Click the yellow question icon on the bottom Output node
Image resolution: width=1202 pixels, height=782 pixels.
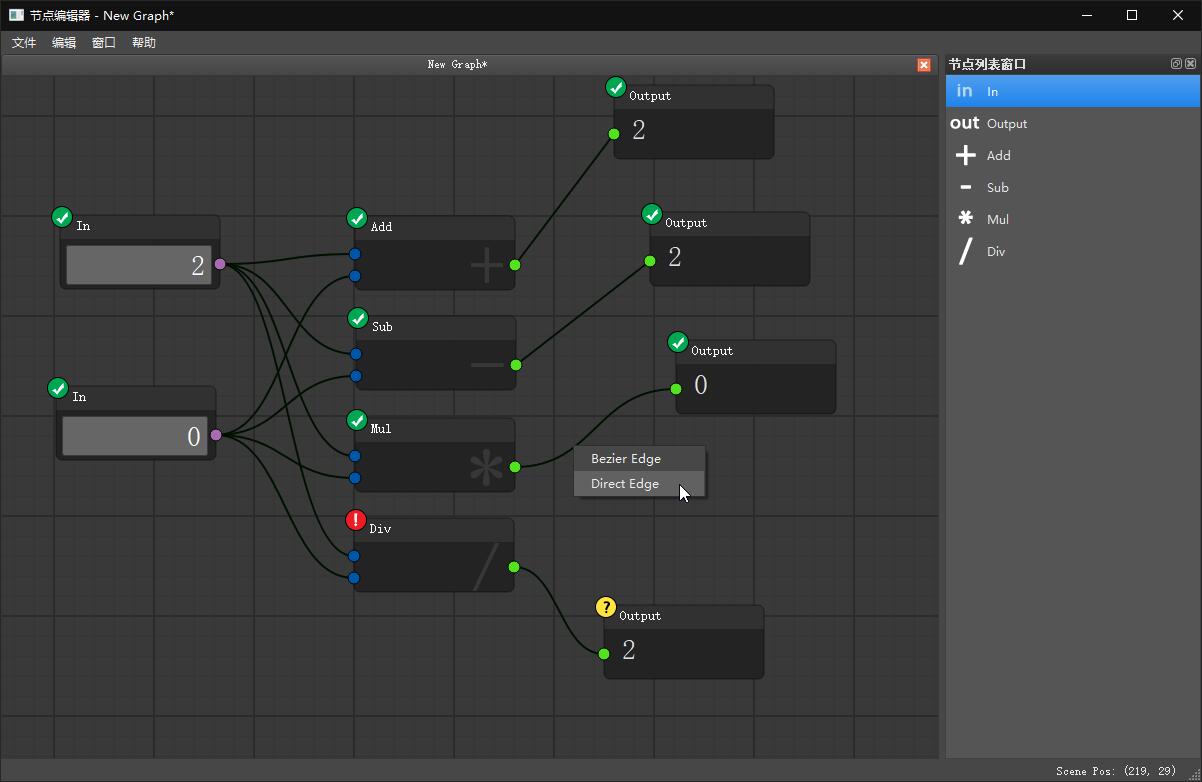[606, 607]
